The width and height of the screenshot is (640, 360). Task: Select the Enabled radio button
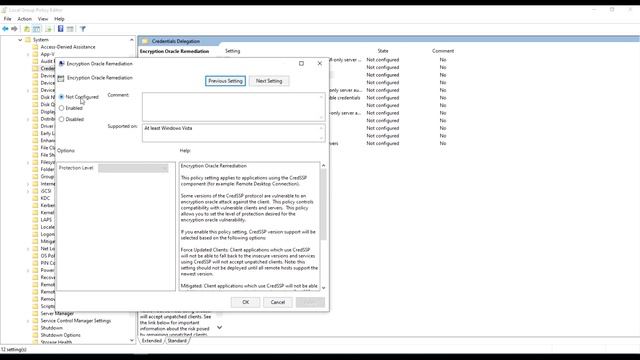(x=62, y=108)
